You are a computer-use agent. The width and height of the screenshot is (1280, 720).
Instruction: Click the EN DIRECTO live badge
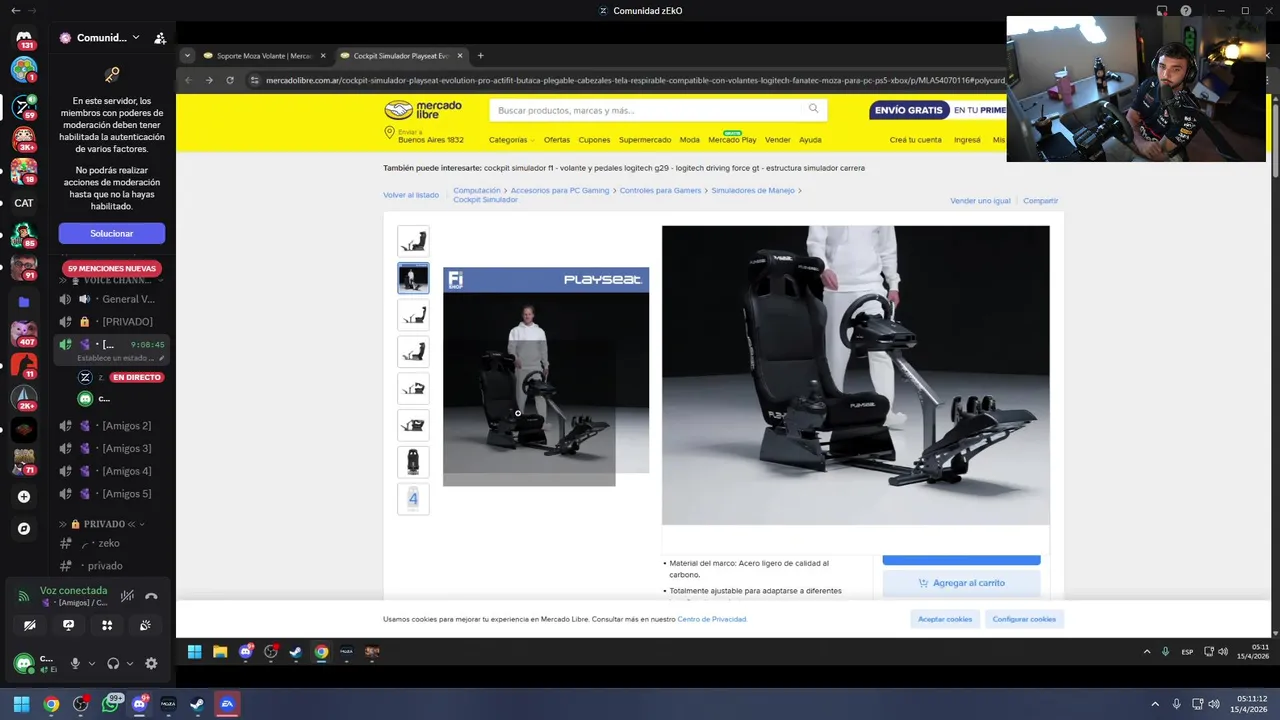tap(136, 377)
